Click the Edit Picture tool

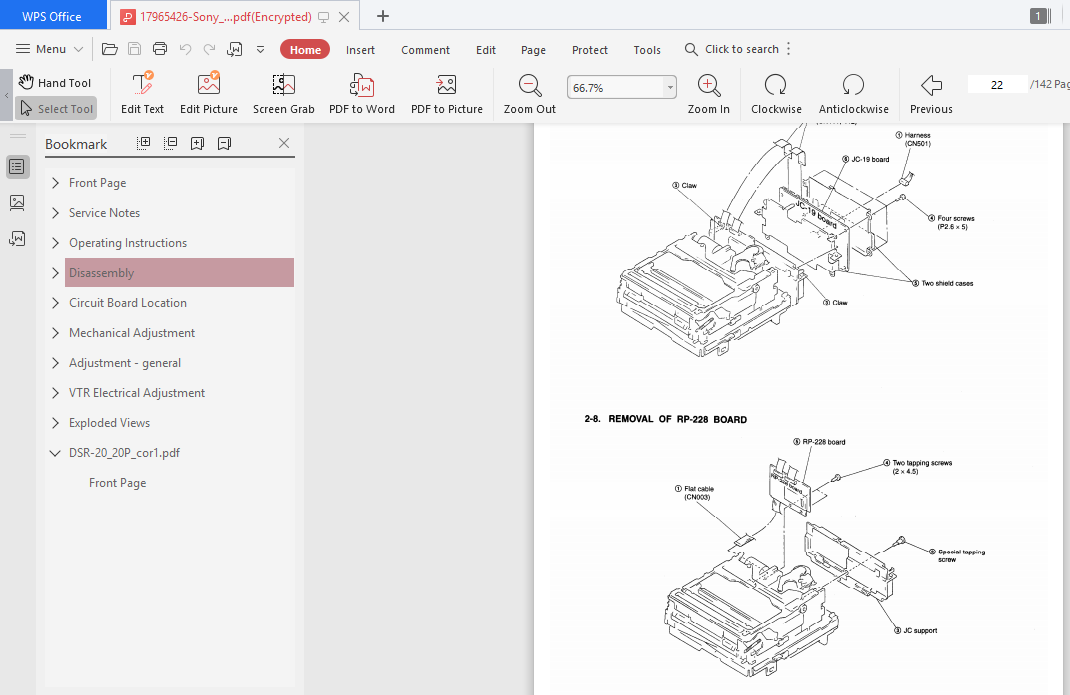coord(209,93)
